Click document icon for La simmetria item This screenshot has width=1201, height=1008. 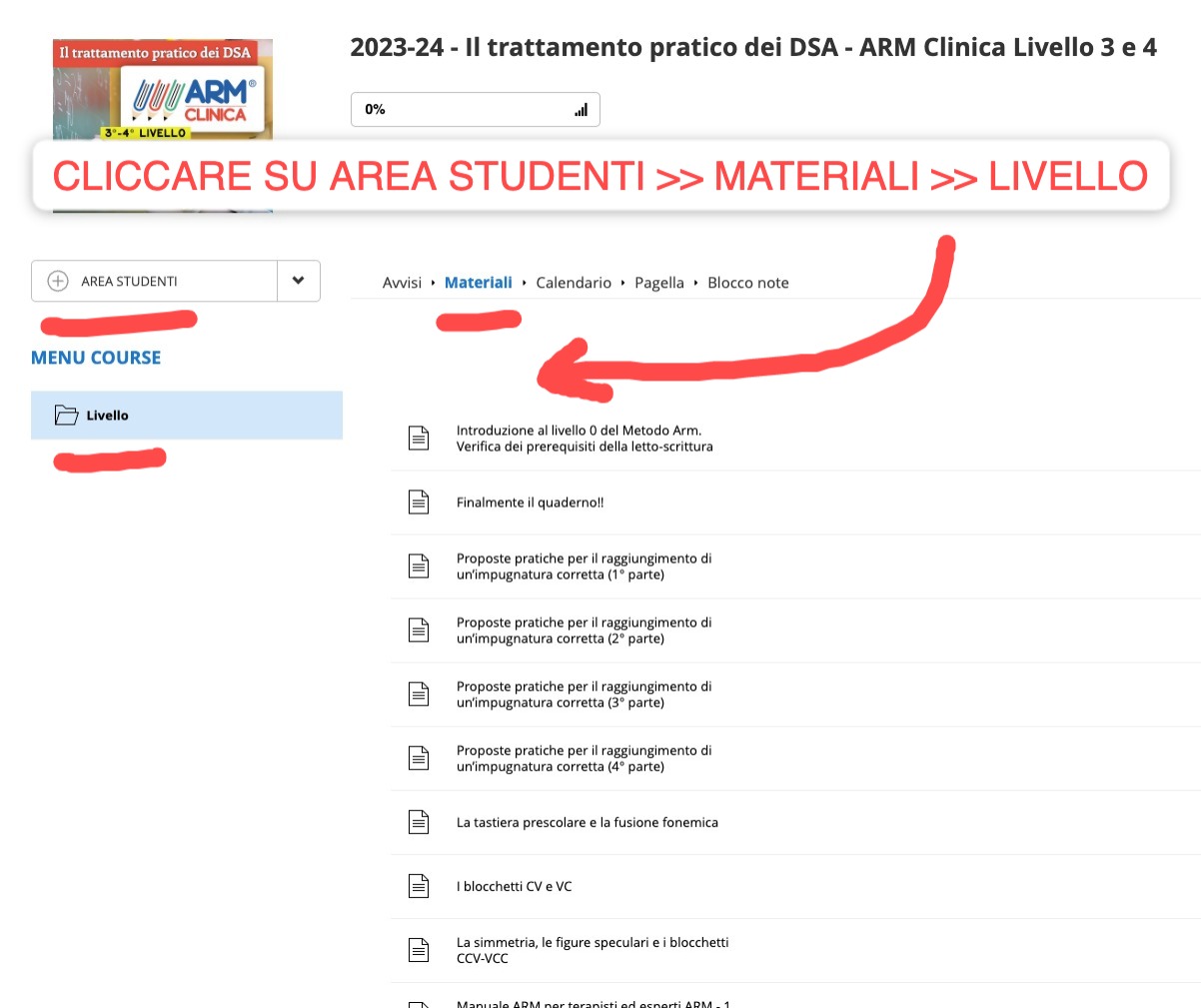coord(419,949)
